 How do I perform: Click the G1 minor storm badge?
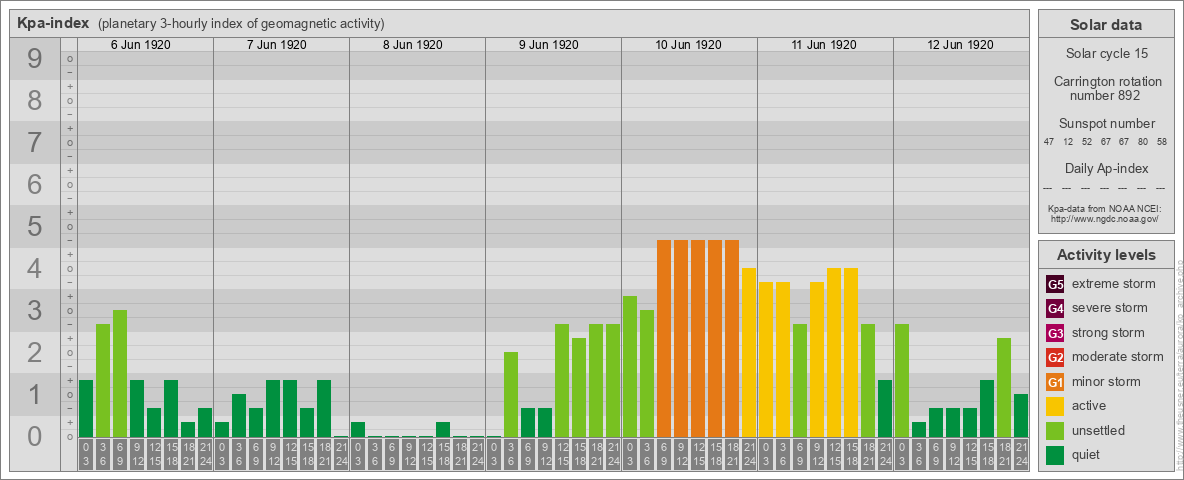tap(1055, 382)
